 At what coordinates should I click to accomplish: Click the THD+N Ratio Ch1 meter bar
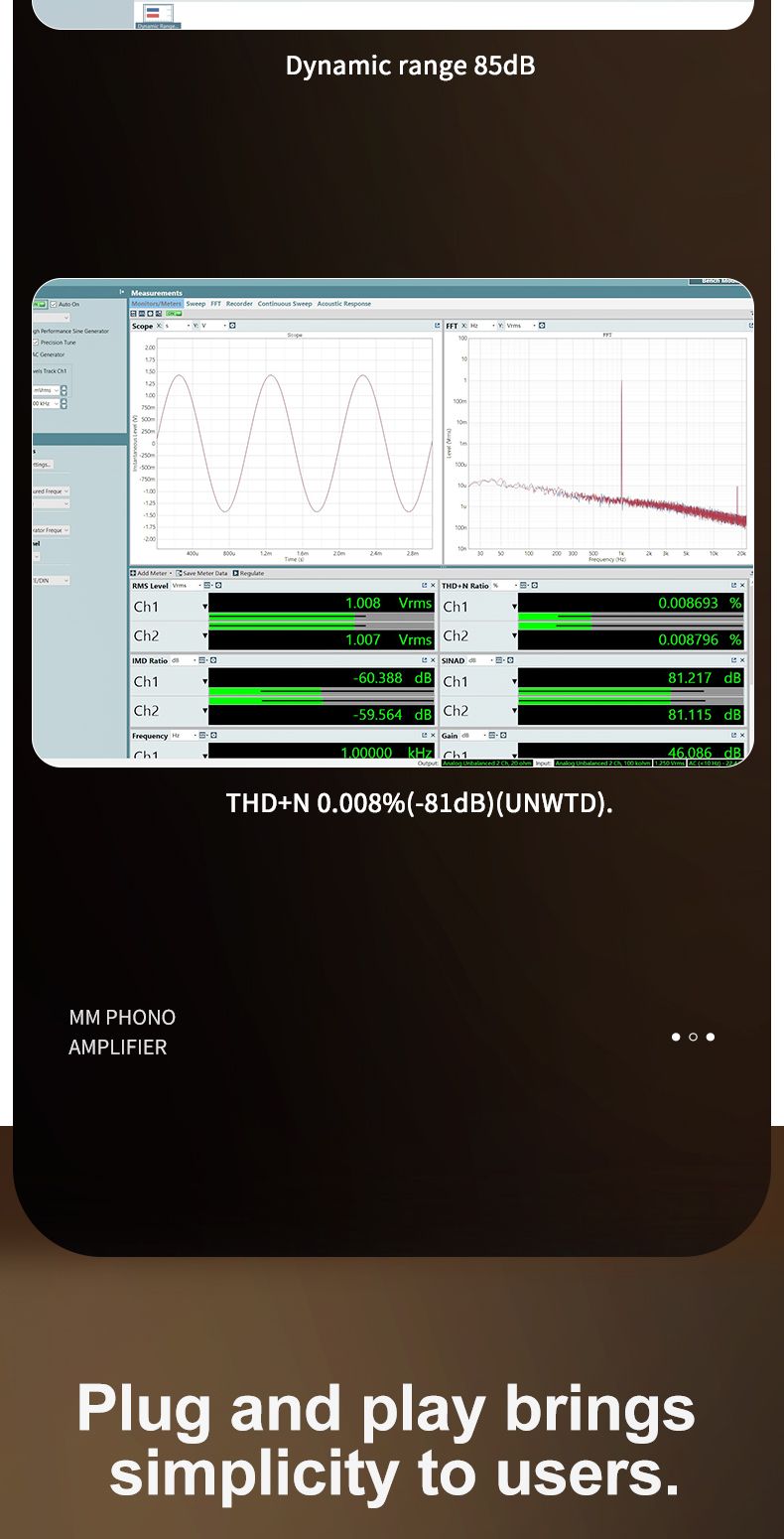[x=631, y=604]
